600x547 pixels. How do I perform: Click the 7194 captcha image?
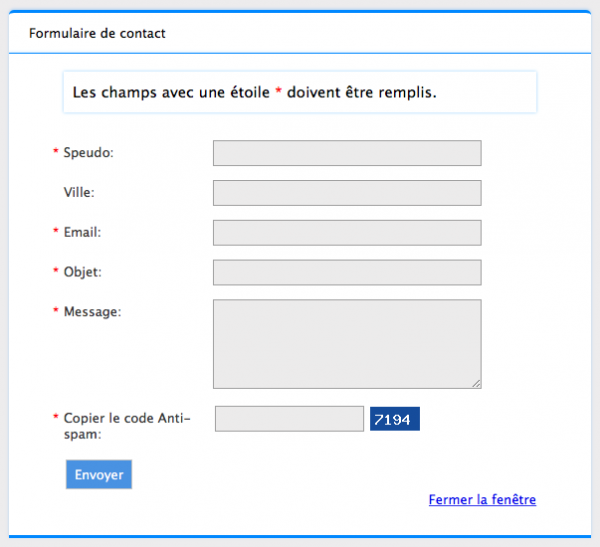coord(394,419)
